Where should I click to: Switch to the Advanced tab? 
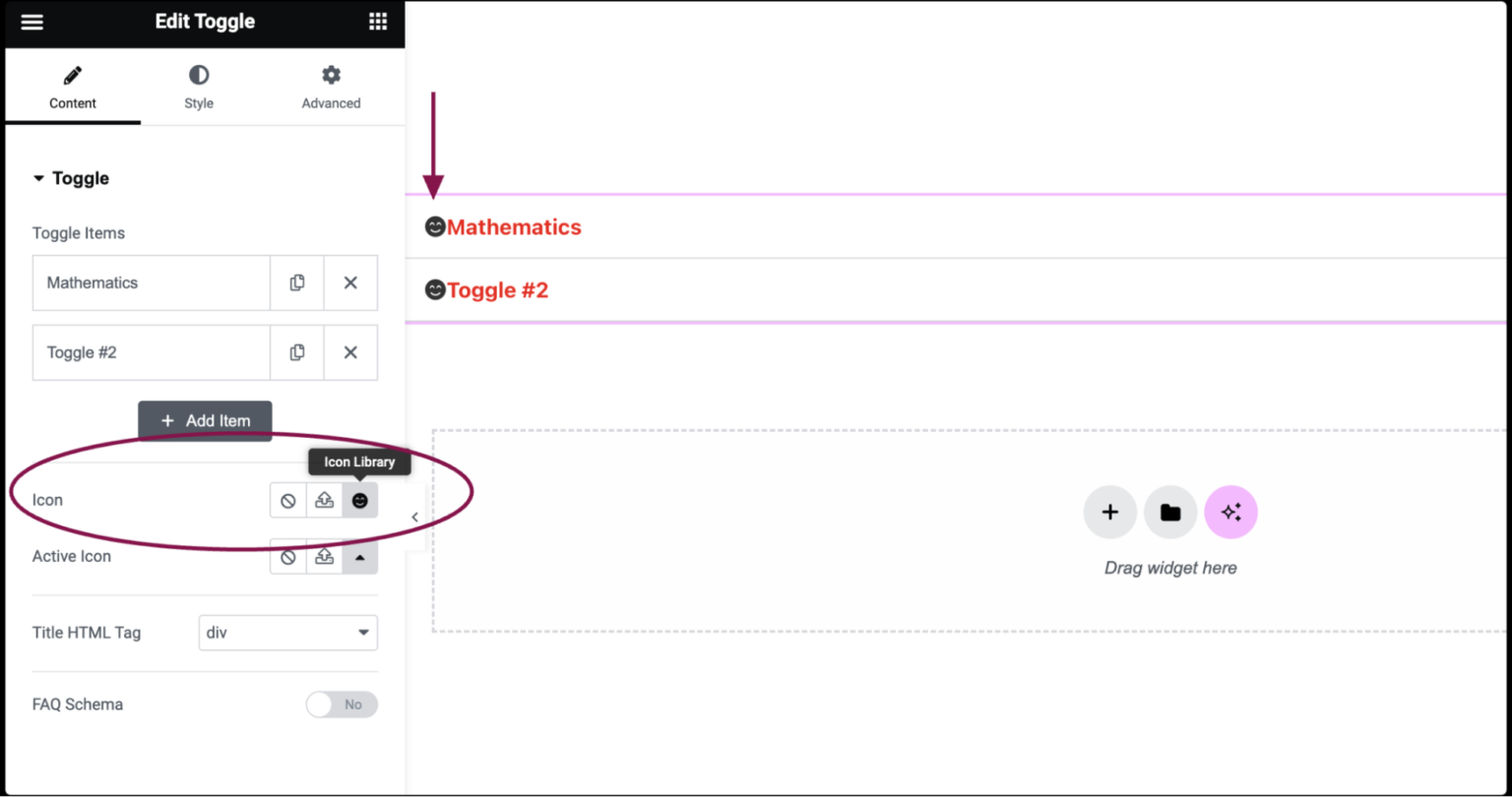(x=331, y=87)
